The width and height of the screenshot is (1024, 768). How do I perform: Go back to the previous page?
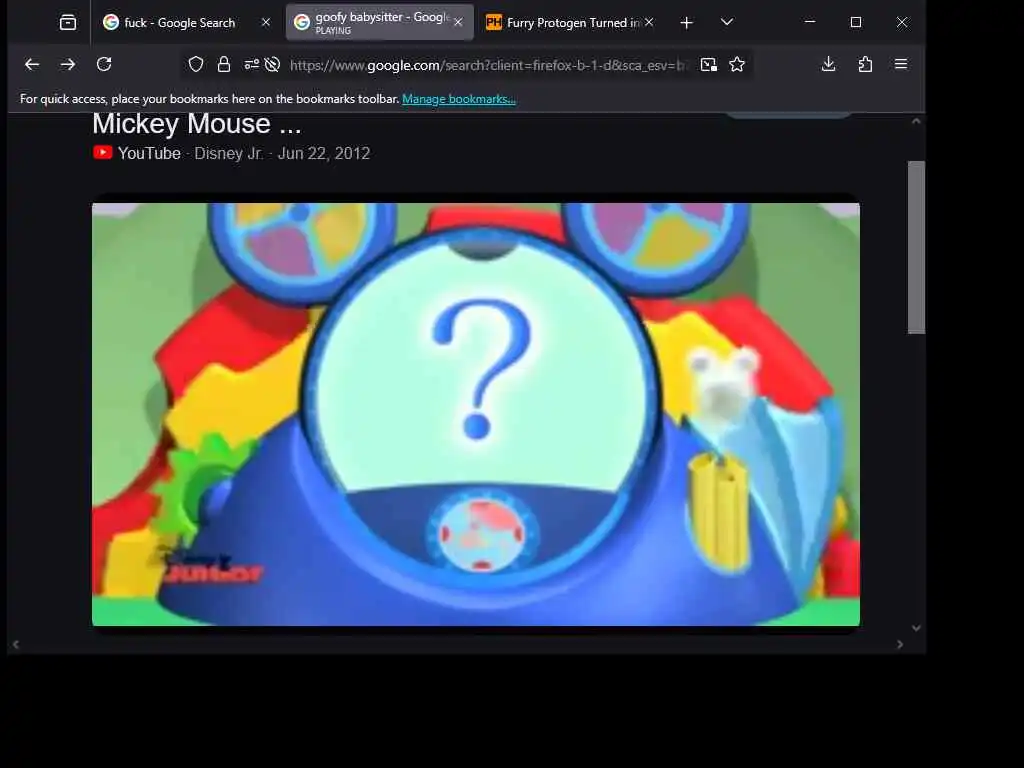coord(32,64)
